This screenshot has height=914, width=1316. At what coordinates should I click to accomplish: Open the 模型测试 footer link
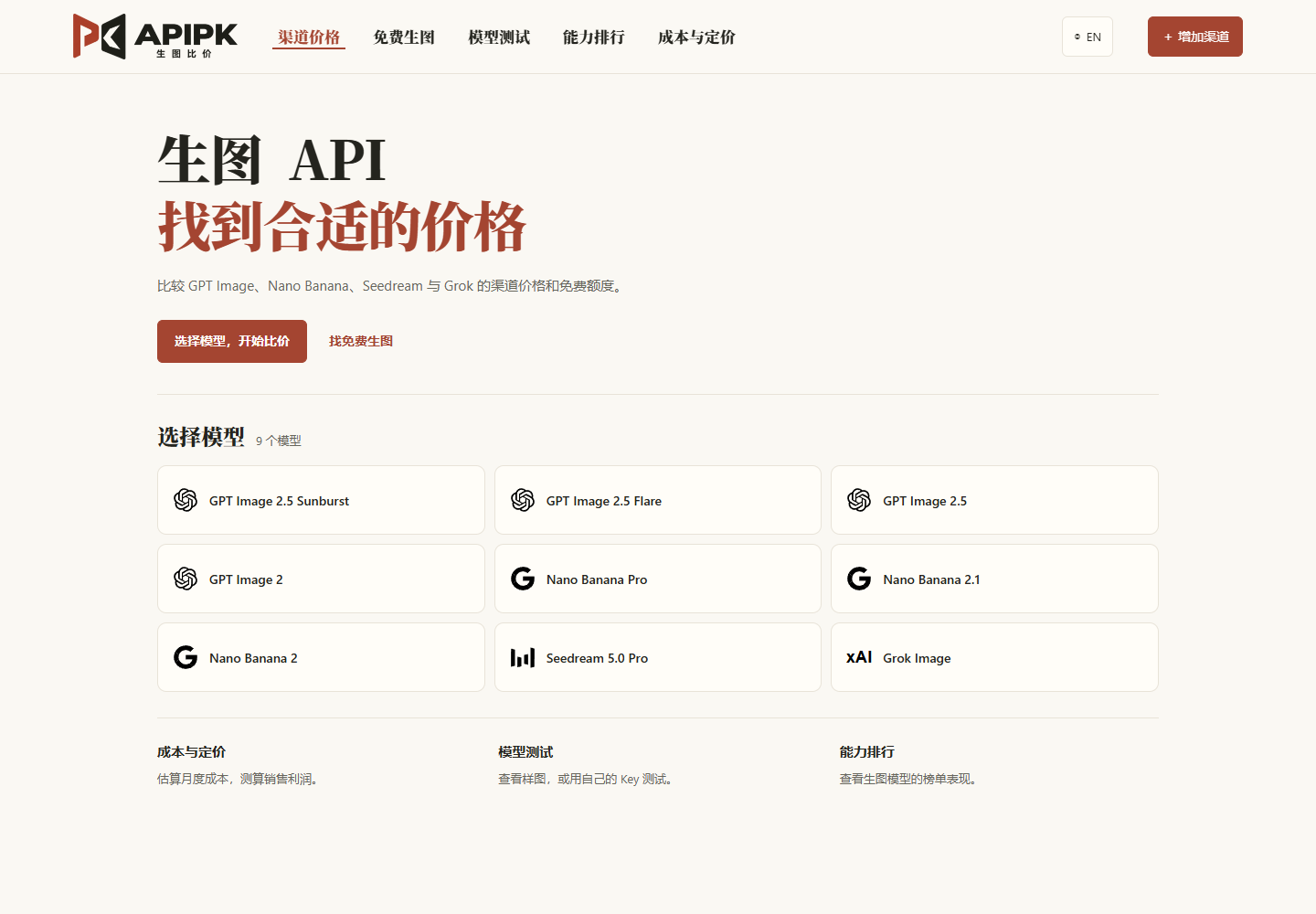[x=525, y=752]
